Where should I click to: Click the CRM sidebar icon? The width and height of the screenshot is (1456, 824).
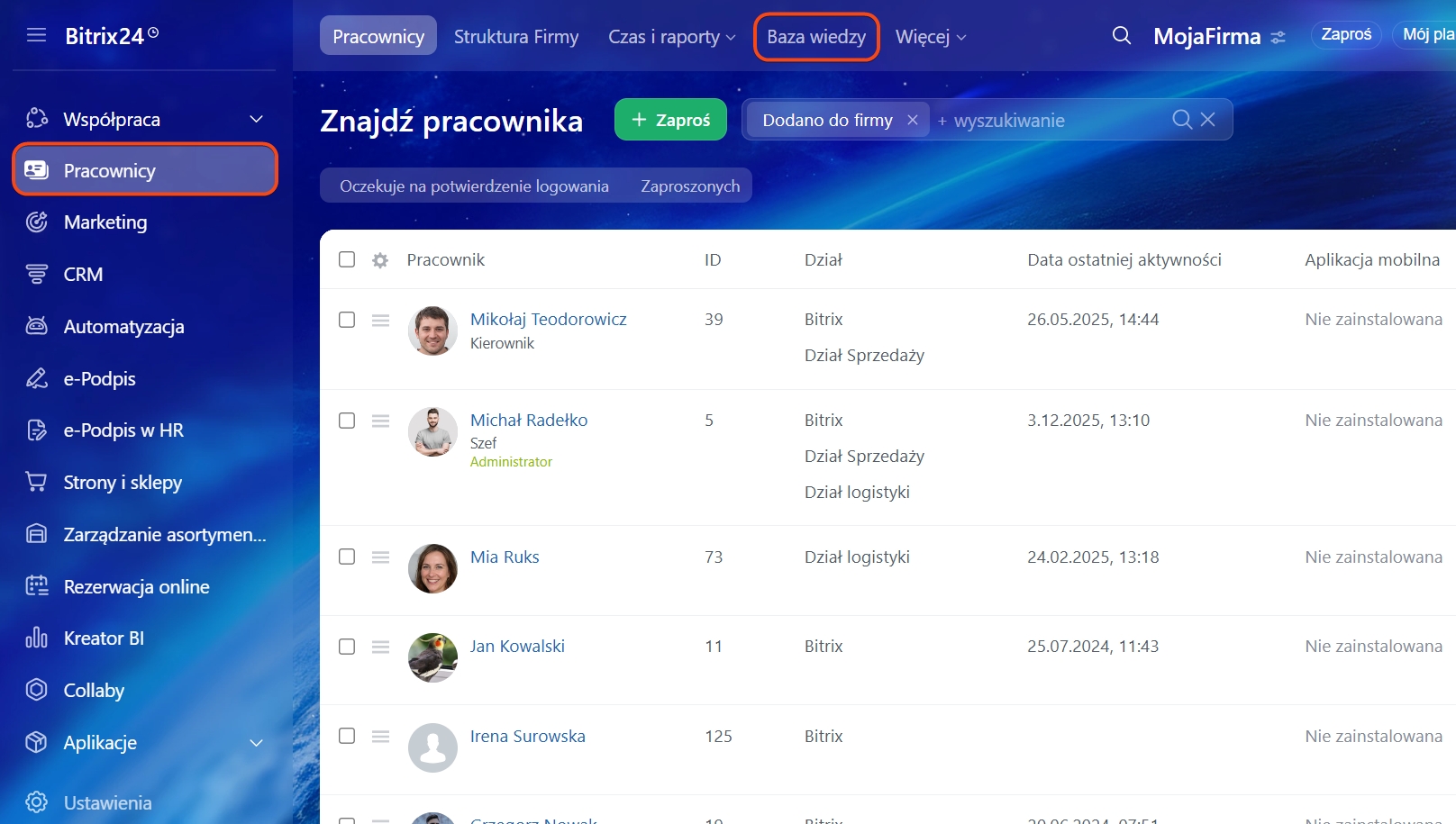pos(36,275)
